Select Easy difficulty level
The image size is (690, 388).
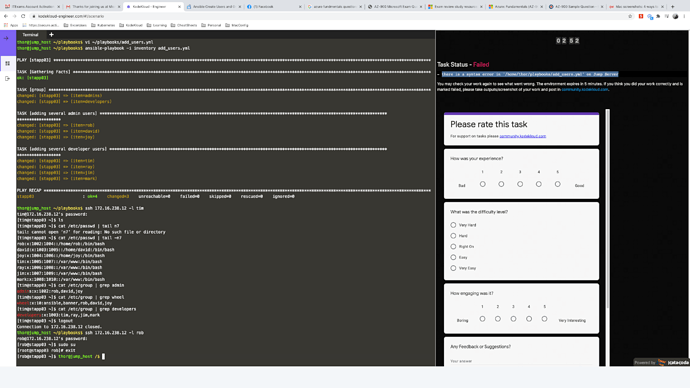(453, 257)
